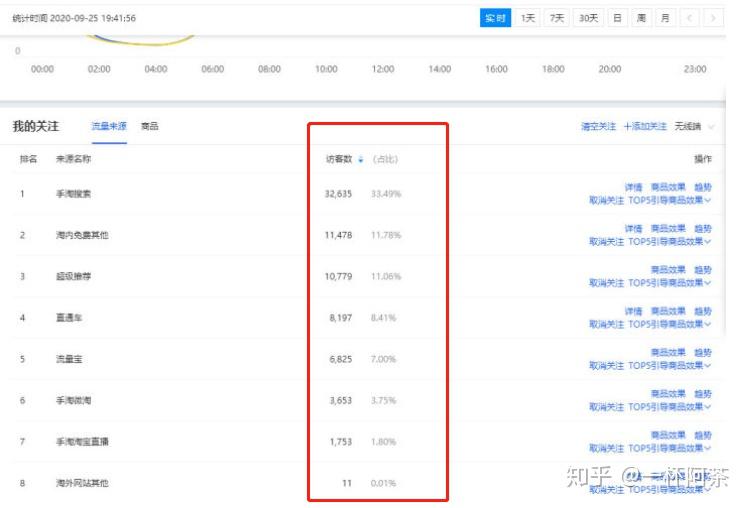View 商品效果 for the 手淘微淘 row
748x508 pixels.
coord(668,394)
